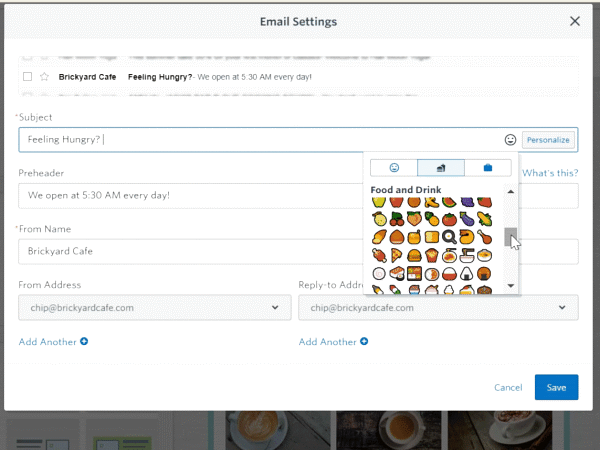Choose the french fries emoji
This screenshot has height=450, width=600.
[x=432, y=255]
